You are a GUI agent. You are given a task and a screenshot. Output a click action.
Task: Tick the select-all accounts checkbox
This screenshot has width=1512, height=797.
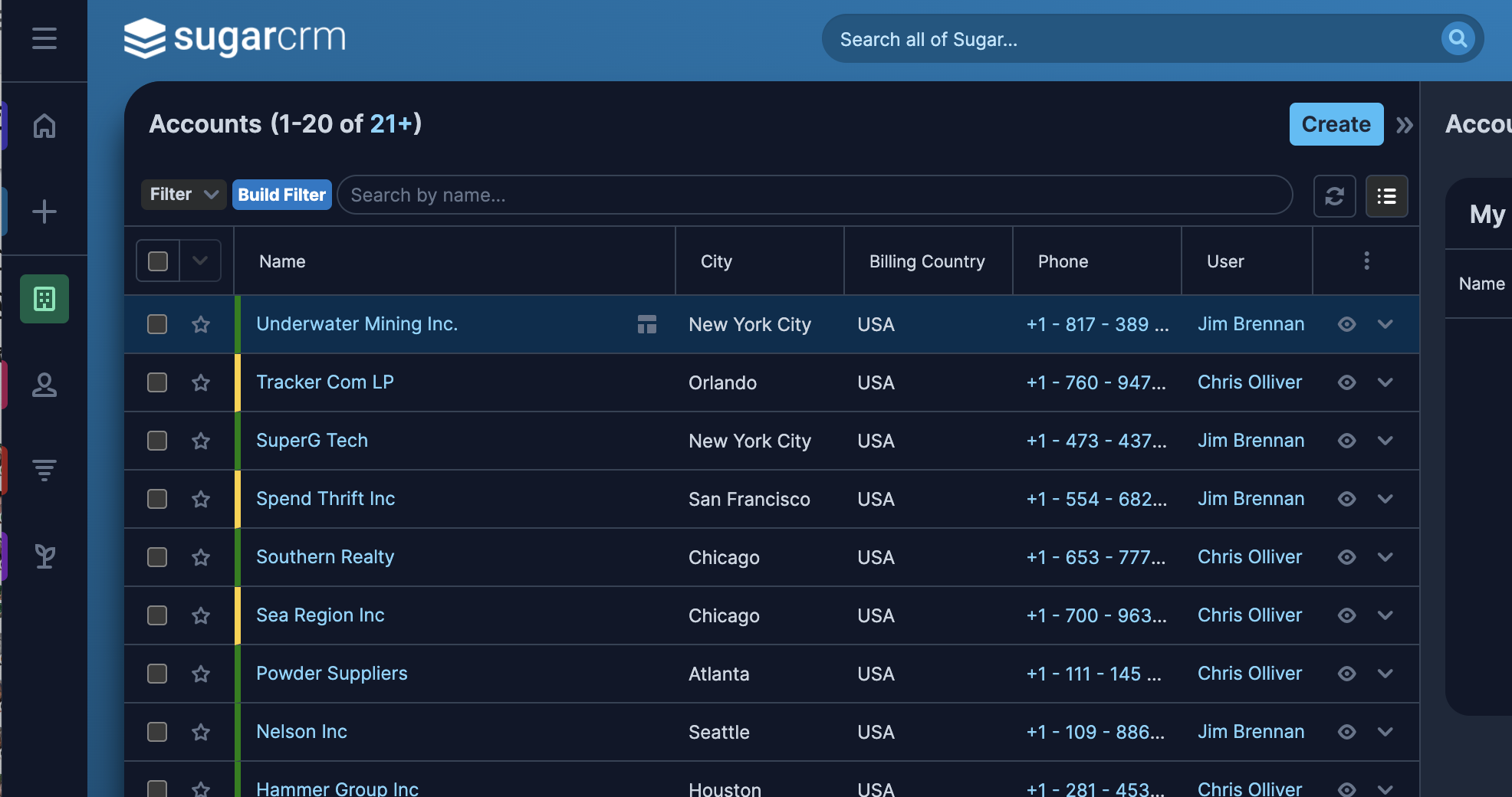[158, 261]
